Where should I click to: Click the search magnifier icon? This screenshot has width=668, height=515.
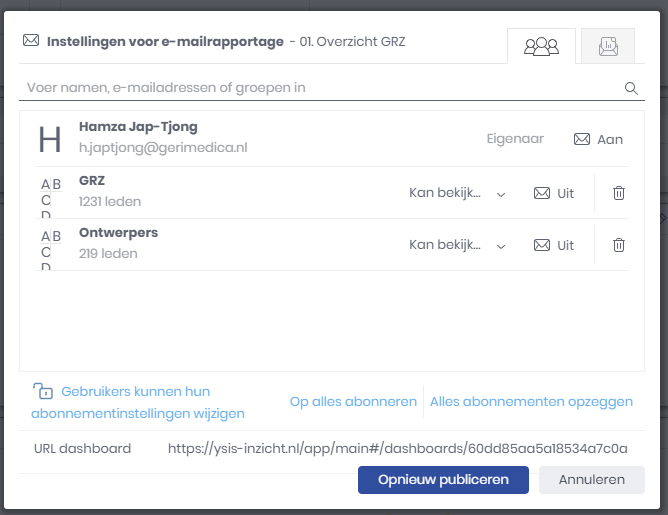[631, 88]
